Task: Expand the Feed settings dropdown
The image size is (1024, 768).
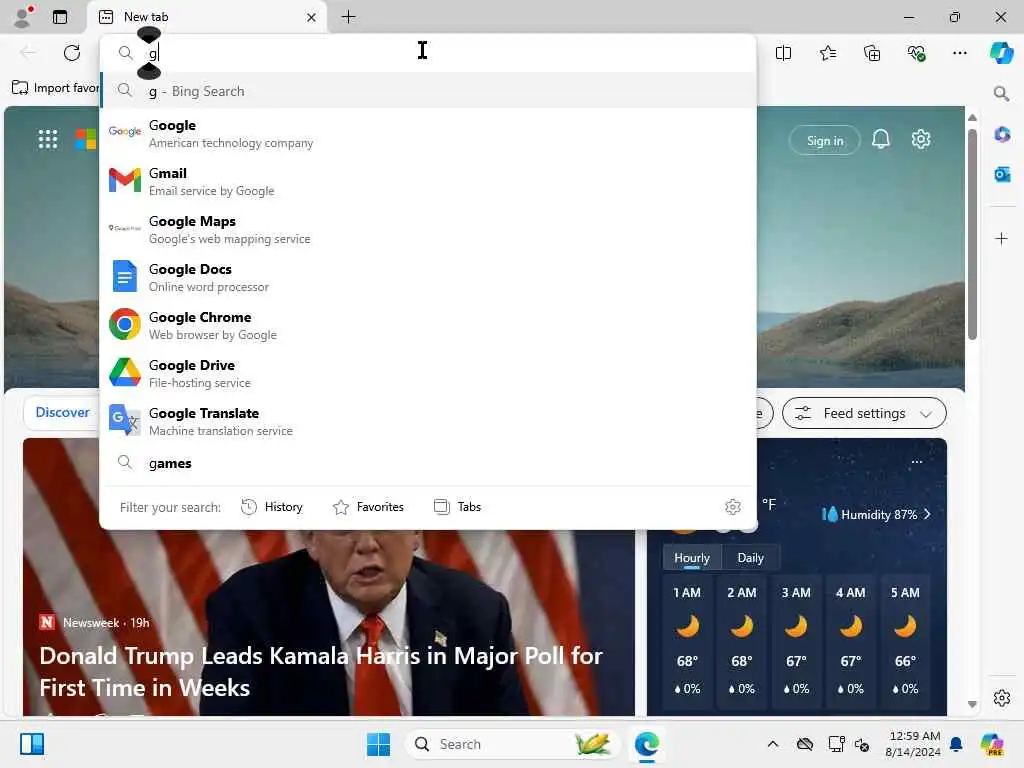Action: click(x=864, y=413)
